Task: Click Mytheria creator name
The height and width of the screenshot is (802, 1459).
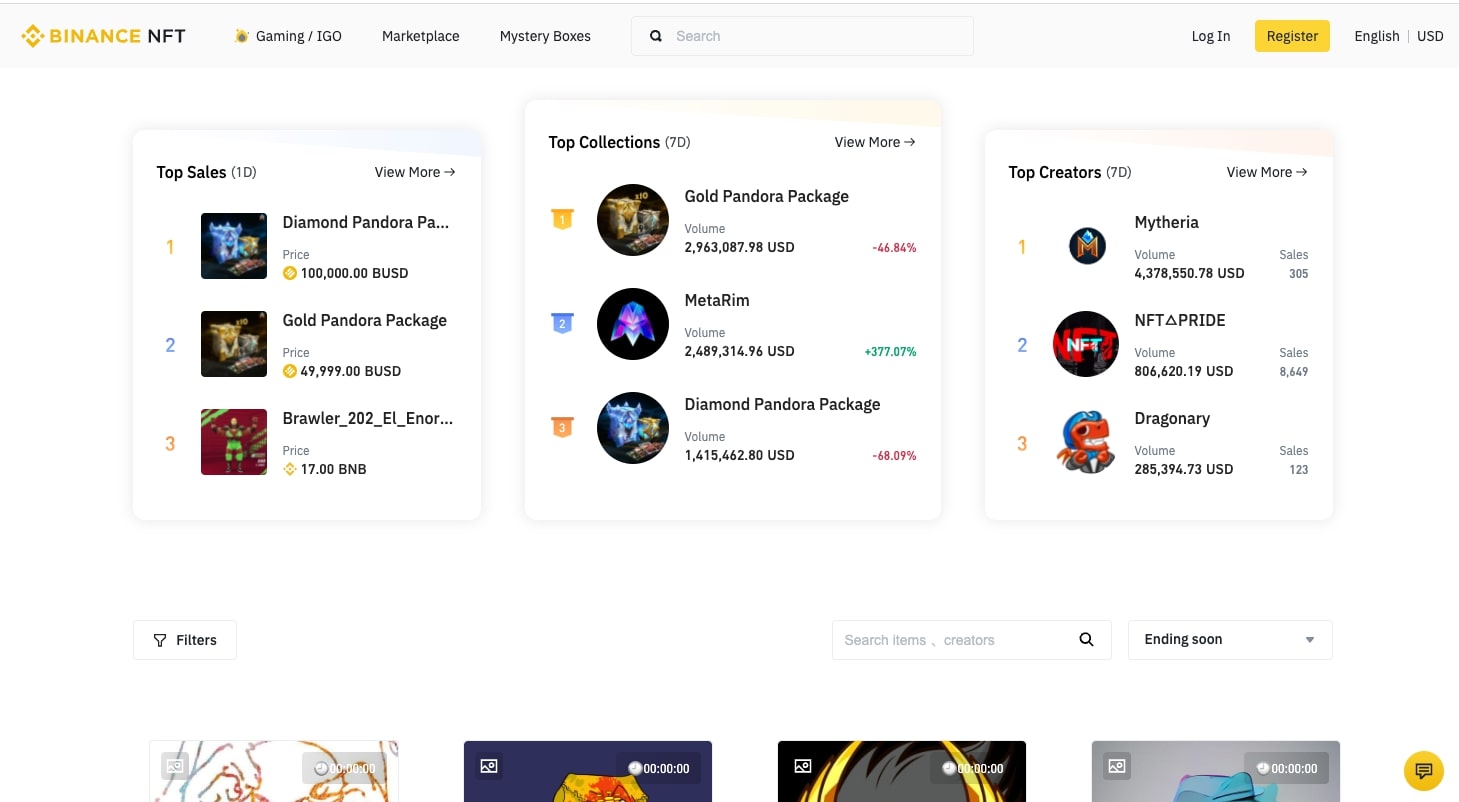Action: (x=1167, y=222)
